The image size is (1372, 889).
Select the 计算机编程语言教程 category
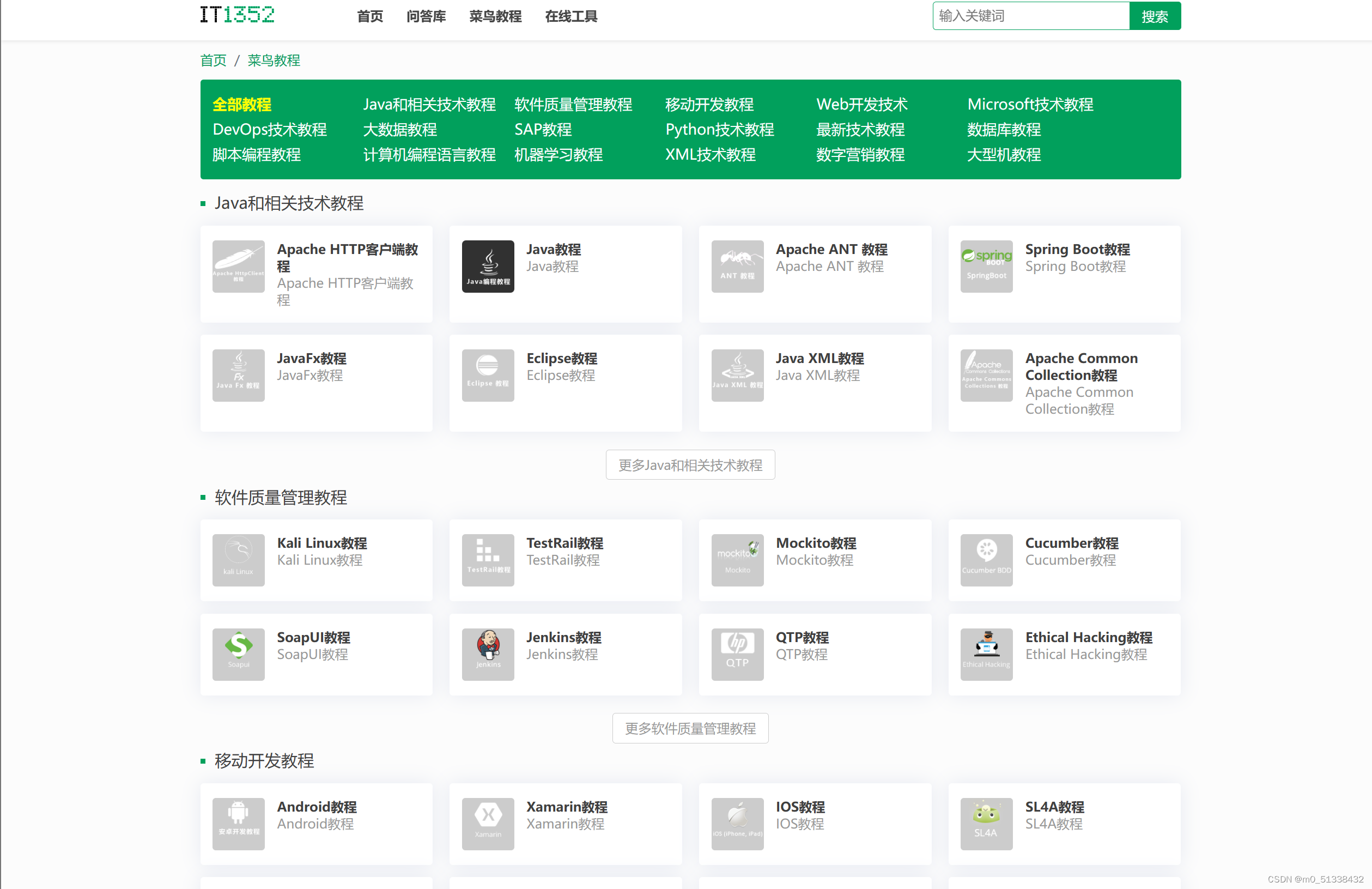pyautogui.click(x=429, y=155)
